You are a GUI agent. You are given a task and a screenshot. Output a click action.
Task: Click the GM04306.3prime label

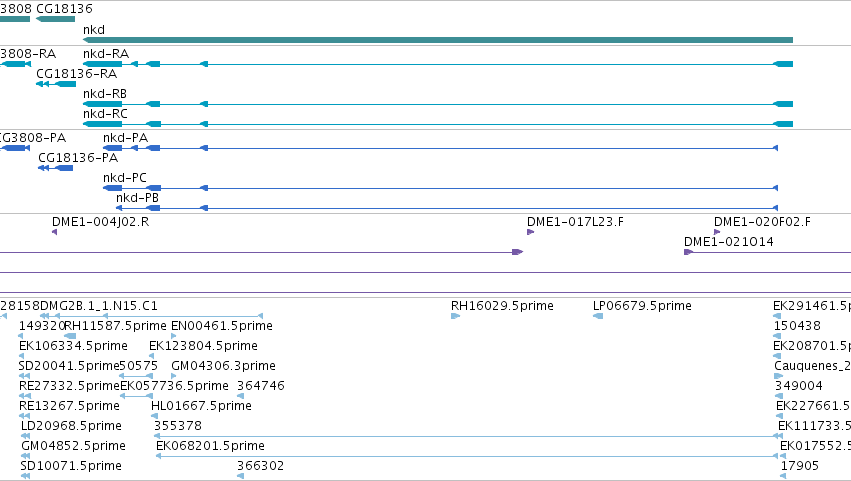pyautogui.click(x=223, y=366)
